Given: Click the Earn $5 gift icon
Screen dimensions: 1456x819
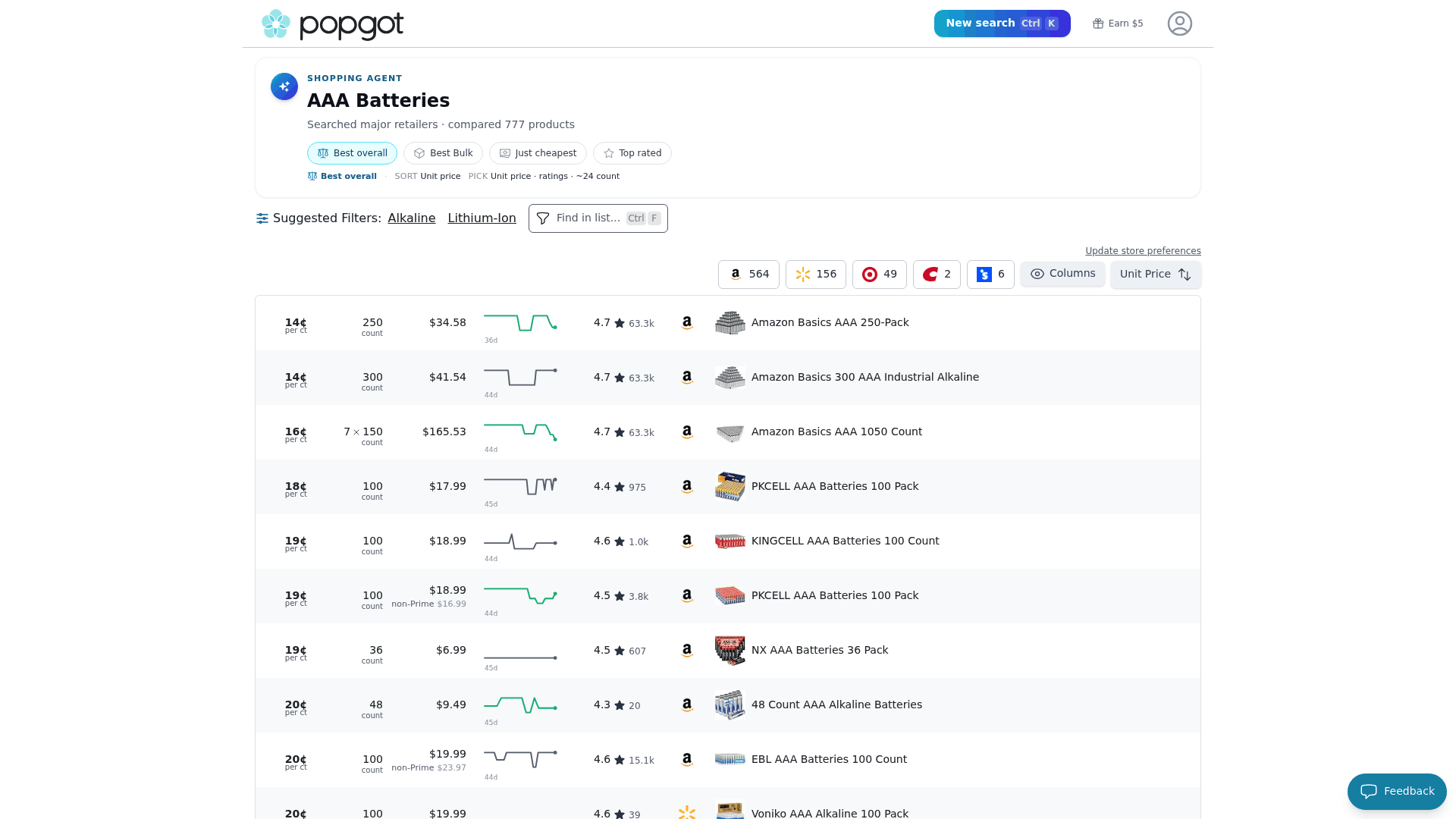Looking at the screenshot, I should [1097, 24].
